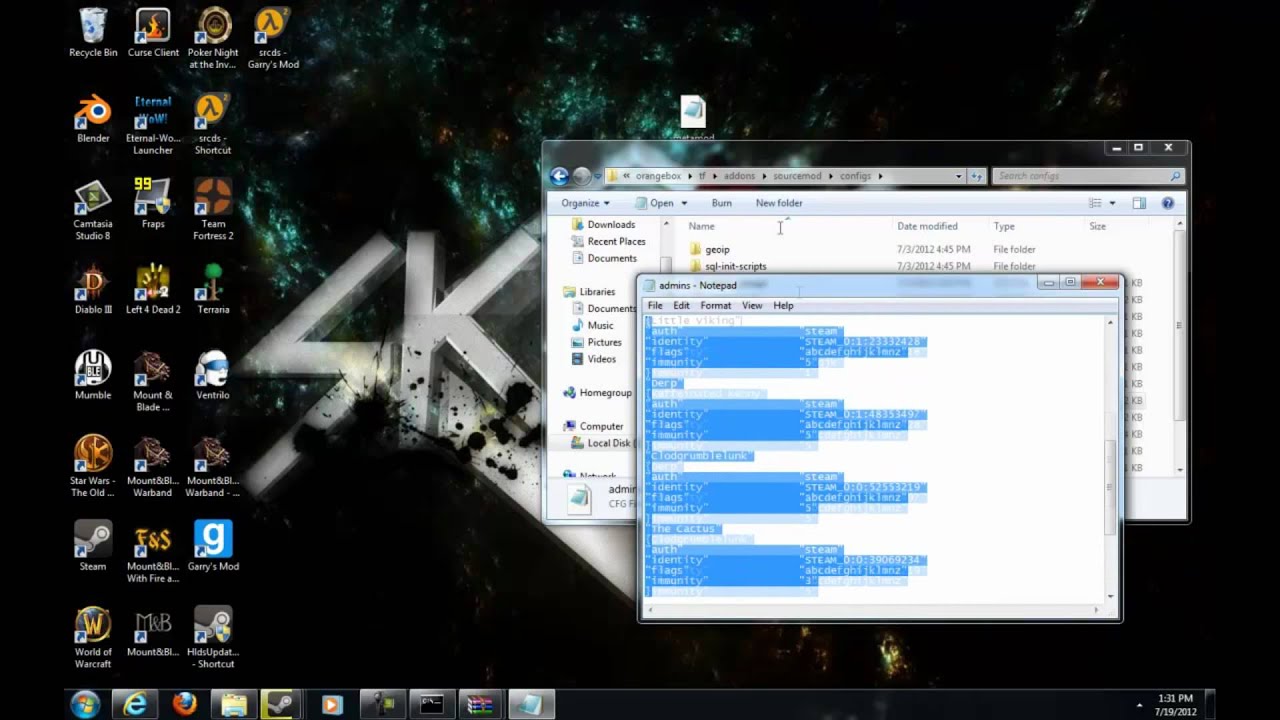Click Burn in the Explorer toolbar
Screen dimensions: 1280x720
click(721, 203)
